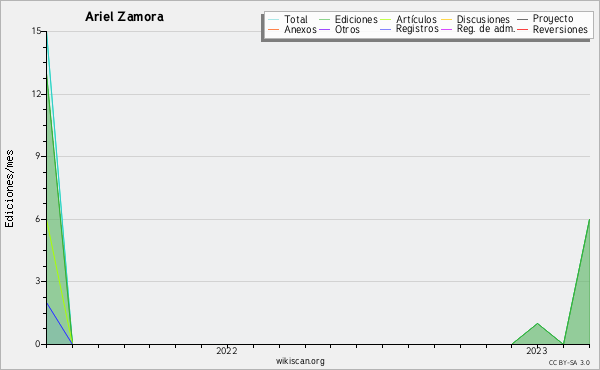
Task: Click the 2023 x-axis label
Action: (536, 350)
